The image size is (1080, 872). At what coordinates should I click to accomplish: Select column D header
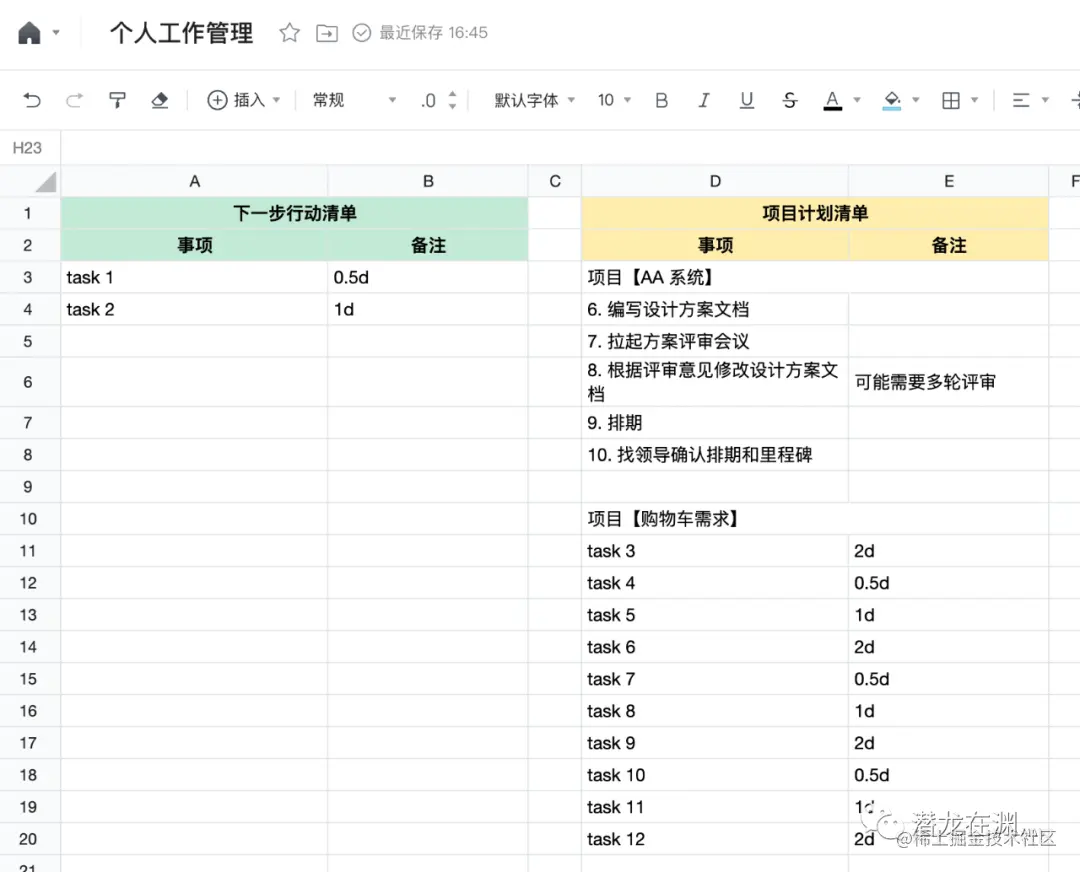pos(715,181)
